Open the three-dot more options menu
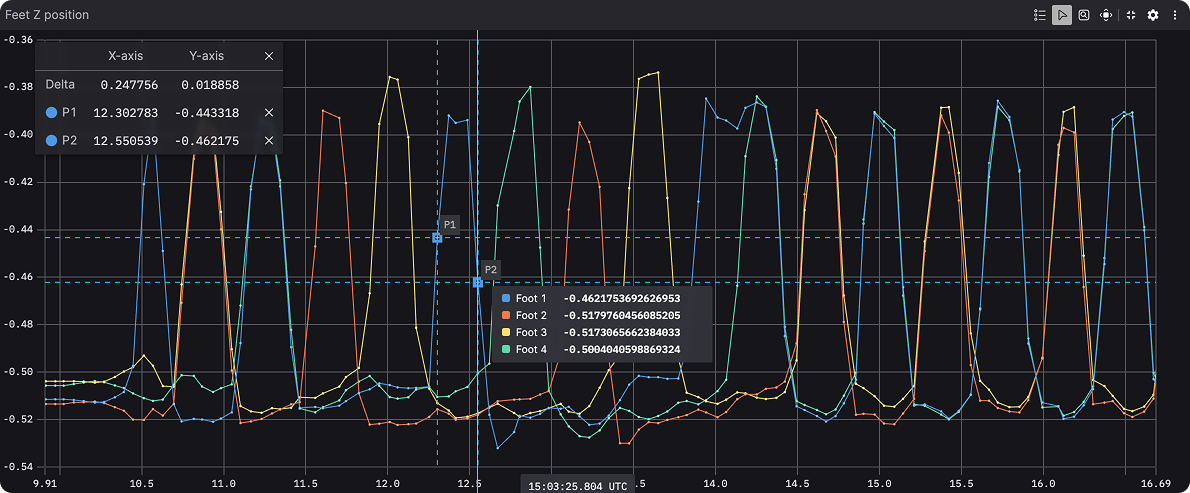The width and height of the screenshot is (1190, 493). click(1174, 15)
